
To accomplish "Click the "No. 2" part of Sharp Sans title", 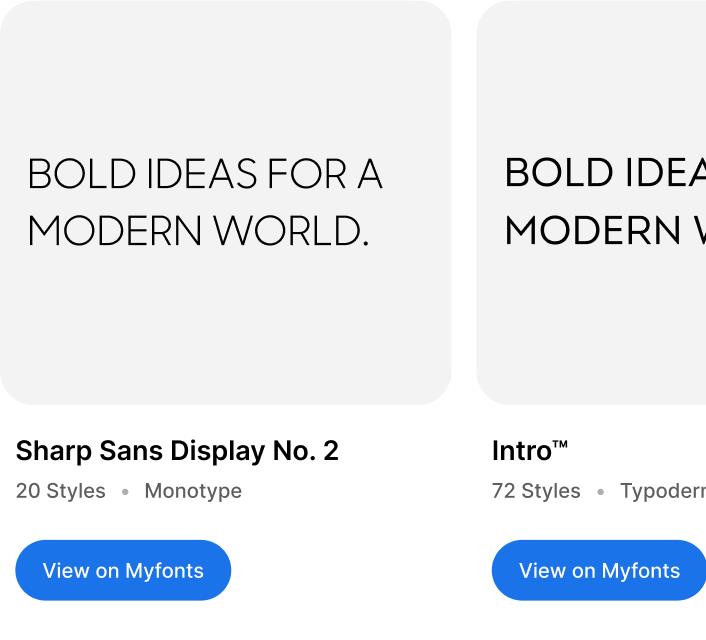I will [305, 451].
